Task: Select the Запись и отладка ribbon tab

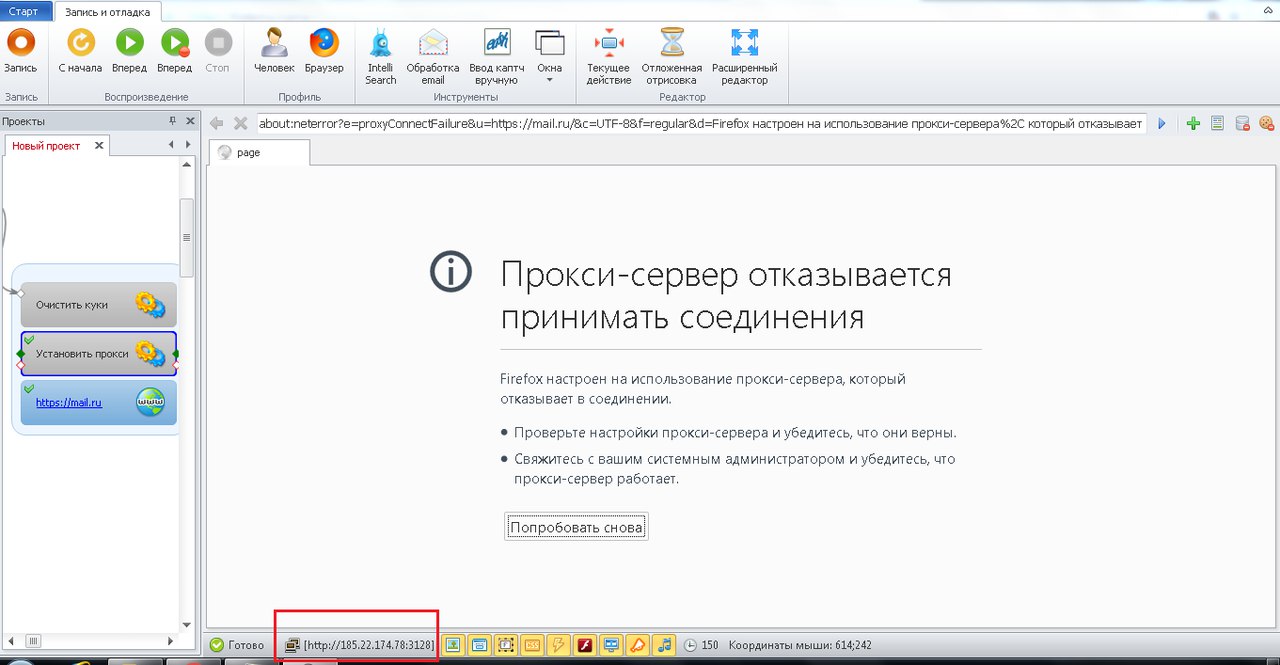Action: pos(107,12)
